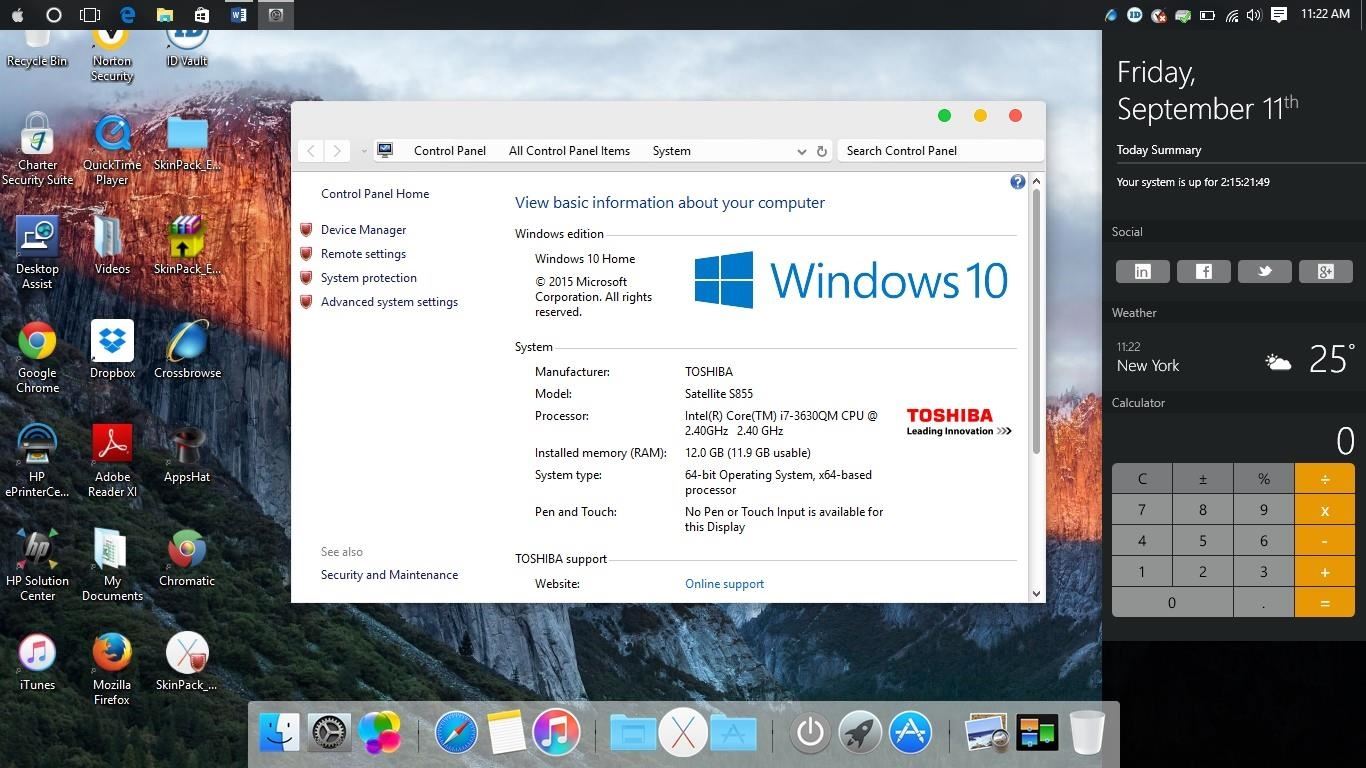
Task: Click the blue help question mark icon
Action: (1017, 182)
